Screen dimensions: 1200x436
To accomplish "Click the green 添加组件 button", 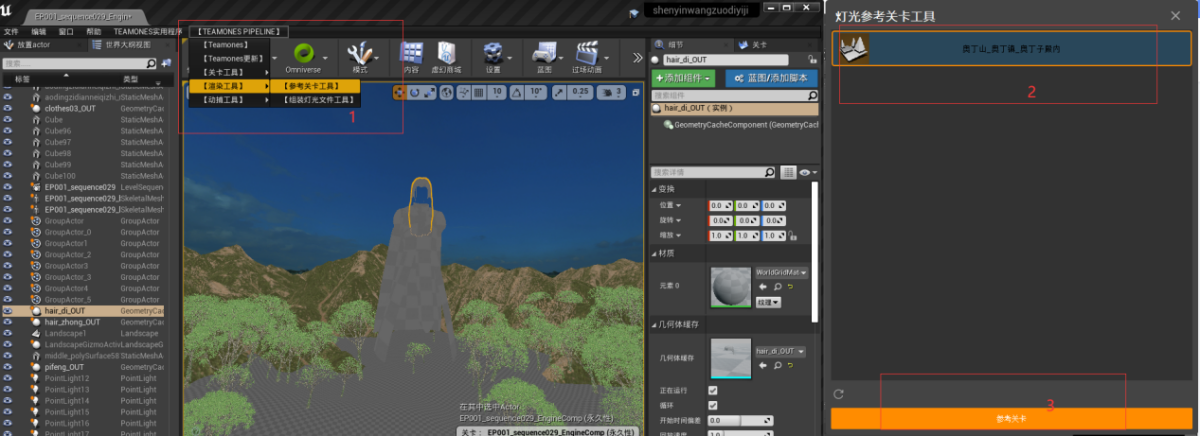I will [x=683, y=78].
